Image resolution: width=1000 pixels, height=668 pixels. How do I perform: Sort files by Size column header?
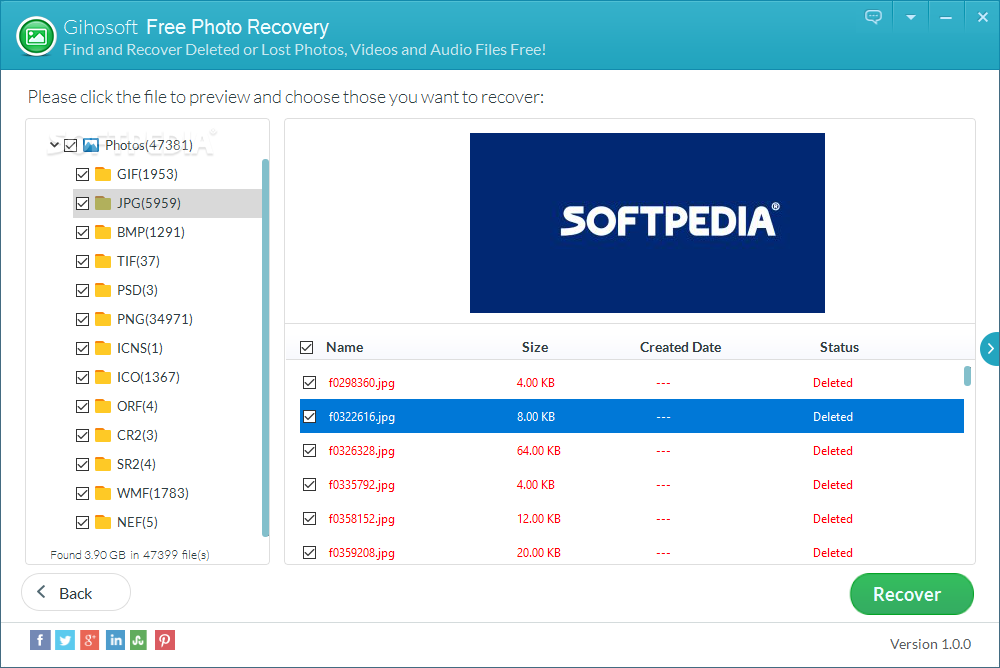coord(534,347)
